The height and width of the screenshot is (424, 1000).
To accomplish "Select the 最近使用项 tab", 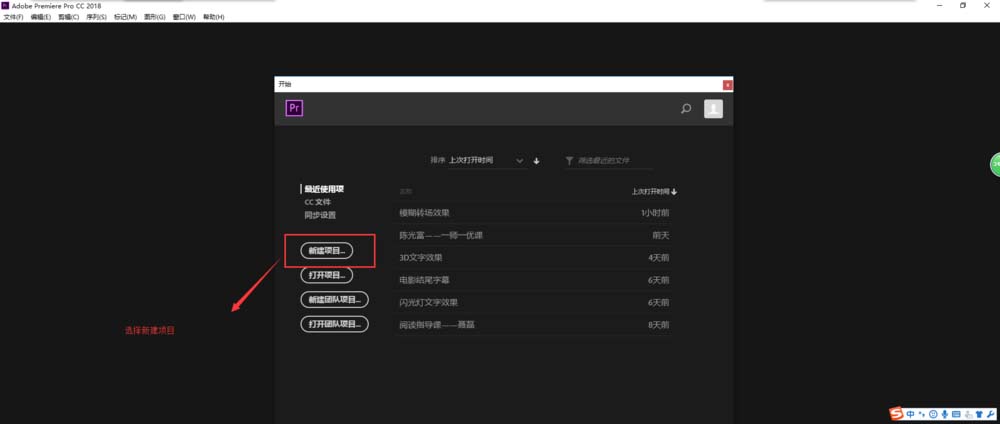I will click(x=324, y=189).
